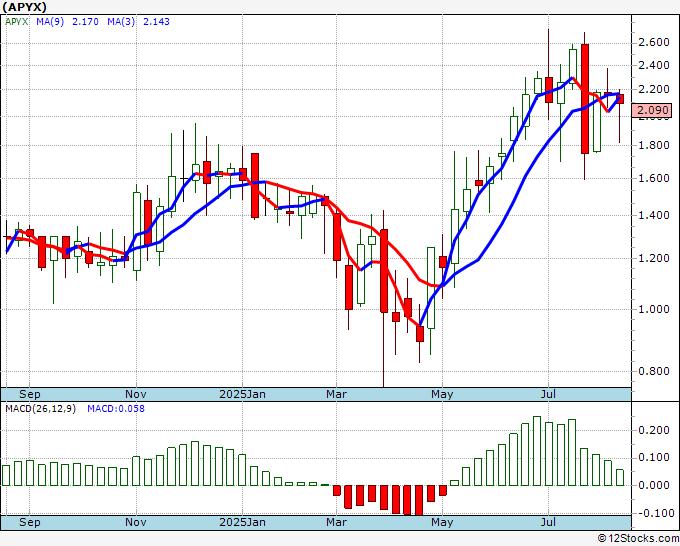This screenshot has width=680, height=546.
Task: Click 2025Jan on the price chart time axis
Action: click(x=242, y=394)
